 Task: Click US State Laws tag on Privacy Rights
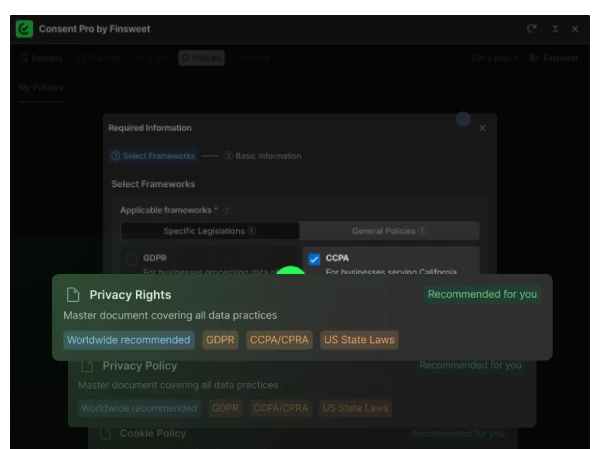click(x=359, y=340)
